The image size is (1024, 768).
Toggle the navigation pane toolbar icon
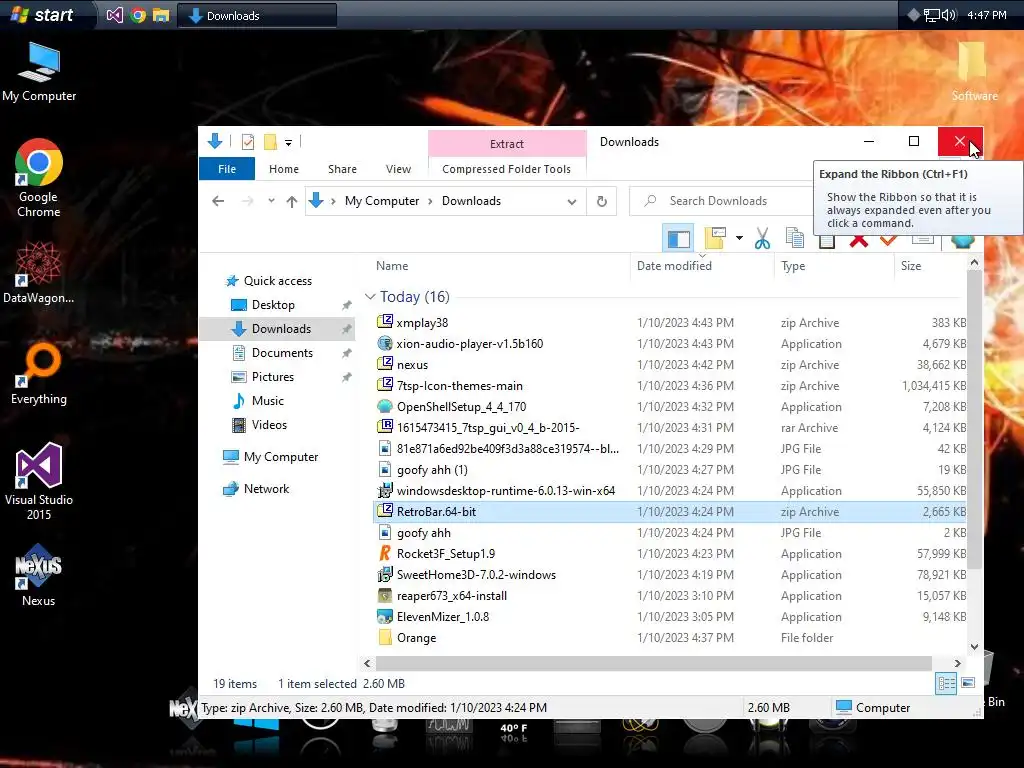pos(678,239)
